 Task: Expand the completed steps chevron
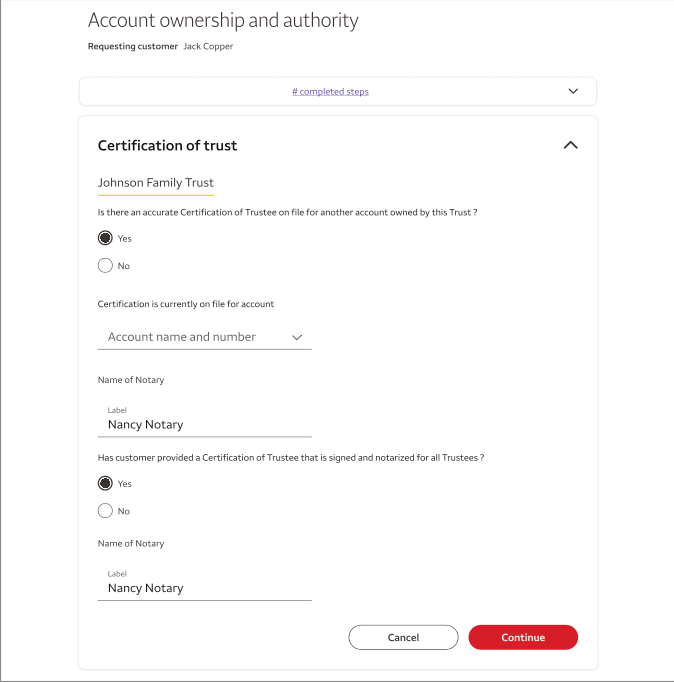[573, 91]
